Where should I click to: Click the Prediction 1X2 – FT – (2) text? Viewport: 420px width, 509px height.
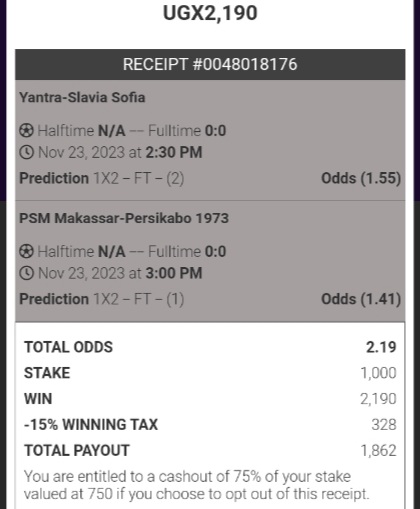[102, 178]
